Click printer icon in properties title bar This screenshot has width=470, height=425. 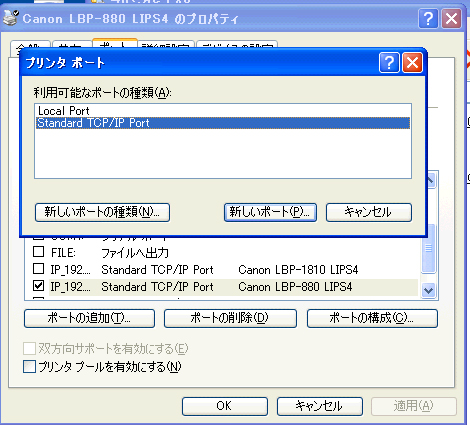coord(11,18)
